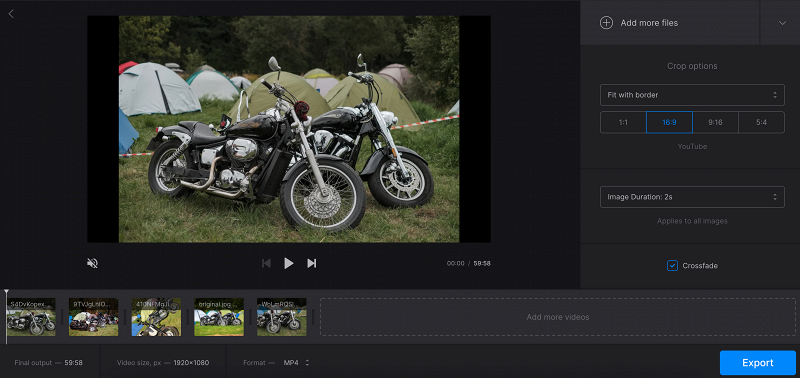Go back using the top-left arrow
This screenshot has width=800, height=378.
coord(11,14)
